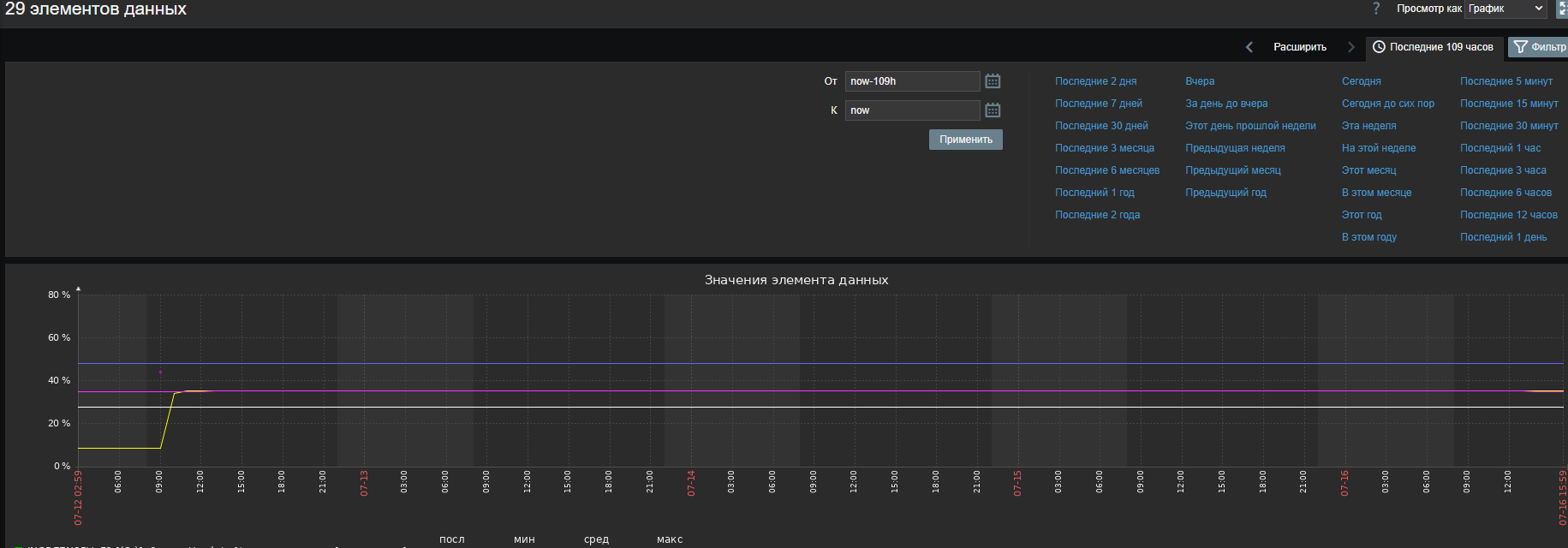
Task: Click the help question mark icon
Action: (x=1376, y=9)
